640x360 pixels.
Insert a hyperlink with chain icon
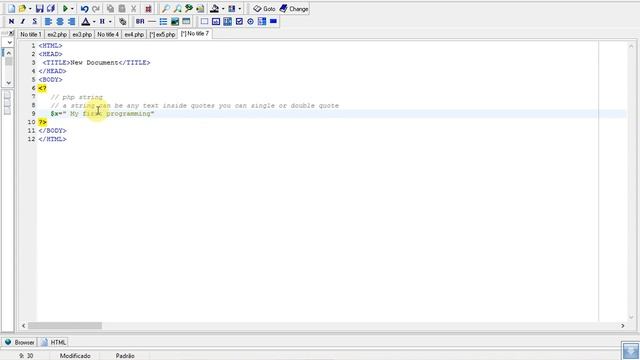(x=122, y=21)
